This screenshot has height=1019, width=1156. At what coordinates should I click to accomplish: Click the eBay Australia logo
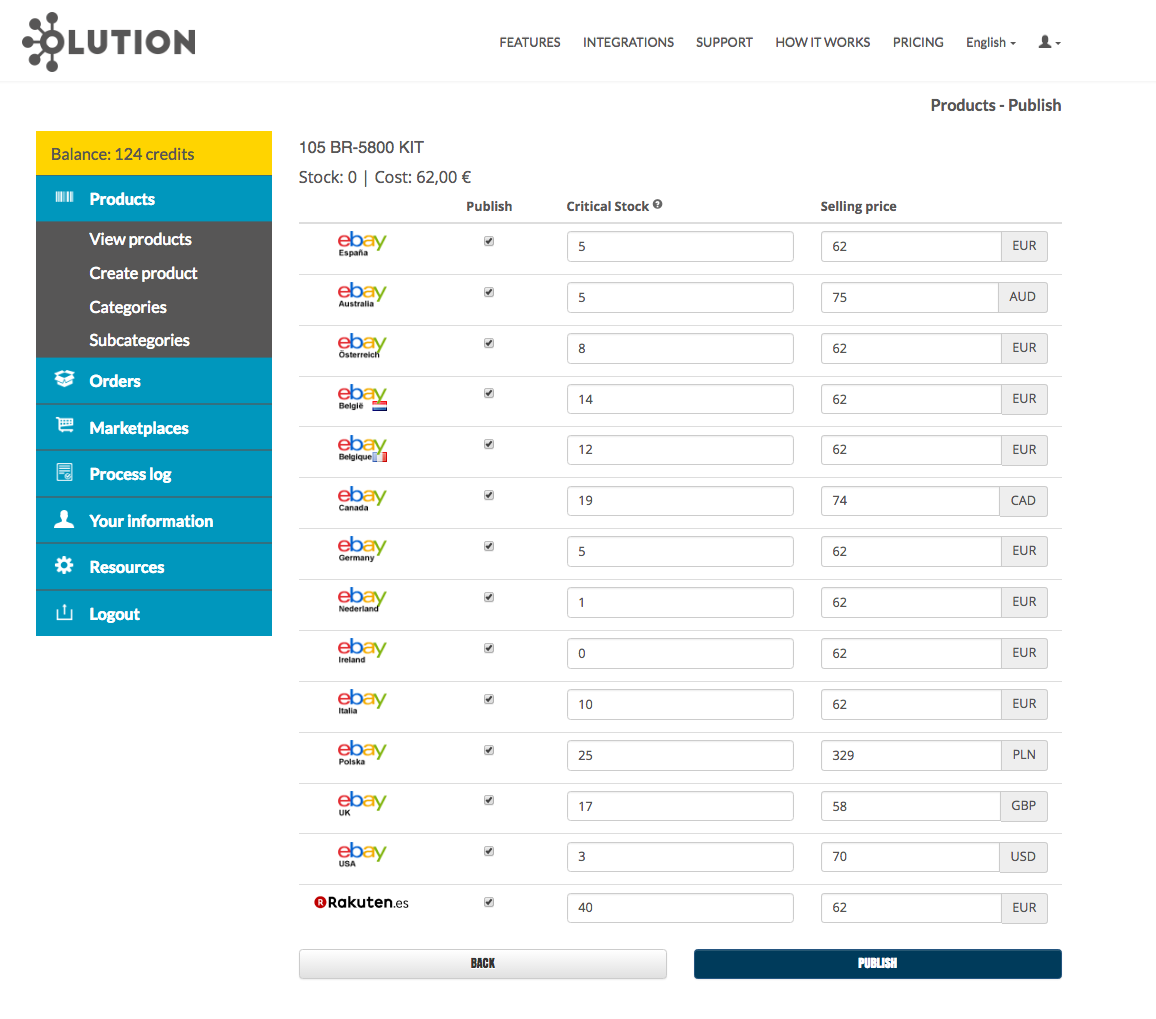tap(361, 294)
